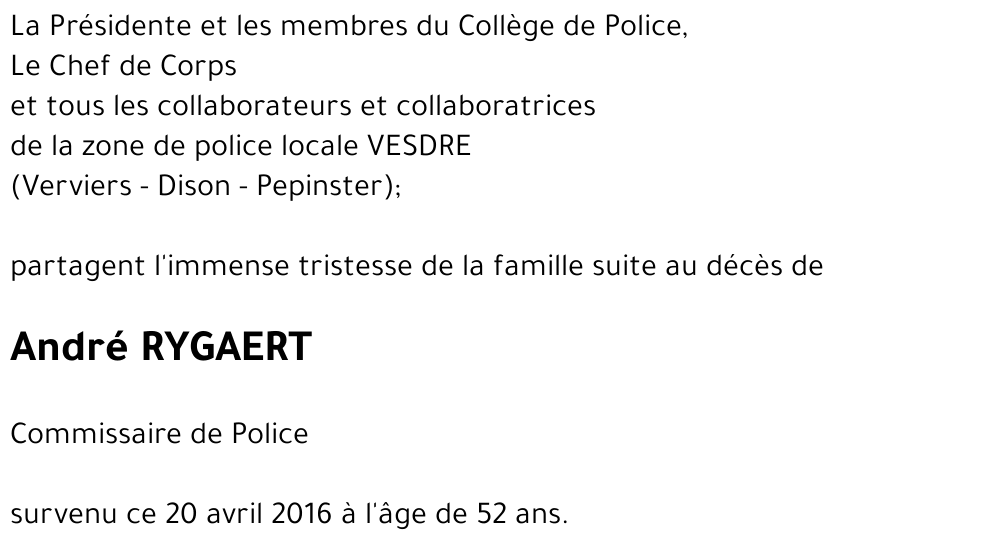The height and width of the screenshot is (550, 1000).
Task: Click the text 'Commissaire de Police'
Action: pos(159,434)
